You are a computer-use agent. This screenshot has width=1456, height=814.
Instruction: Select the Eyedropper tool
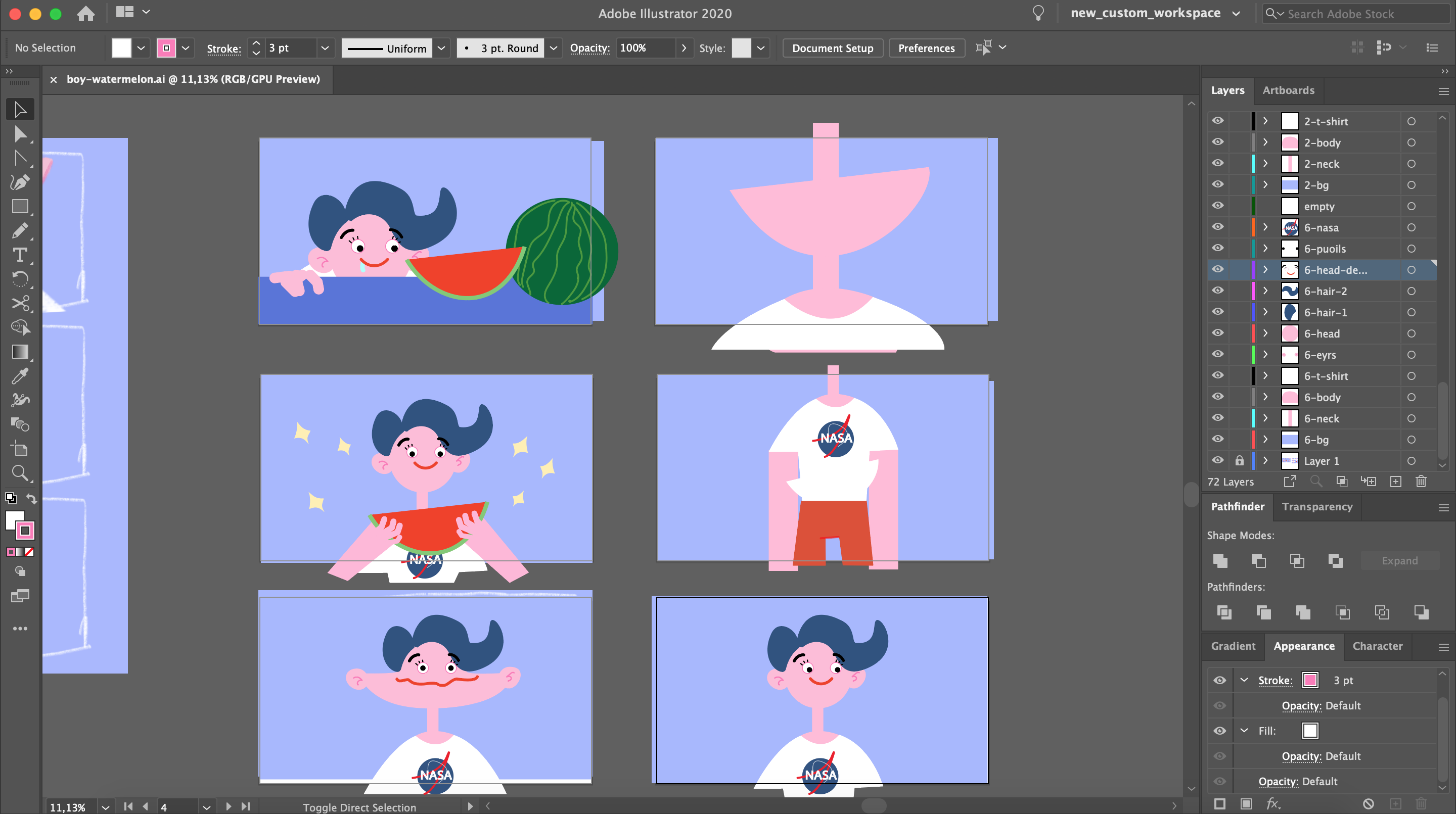pyautogui.click(x=20, y=375)
